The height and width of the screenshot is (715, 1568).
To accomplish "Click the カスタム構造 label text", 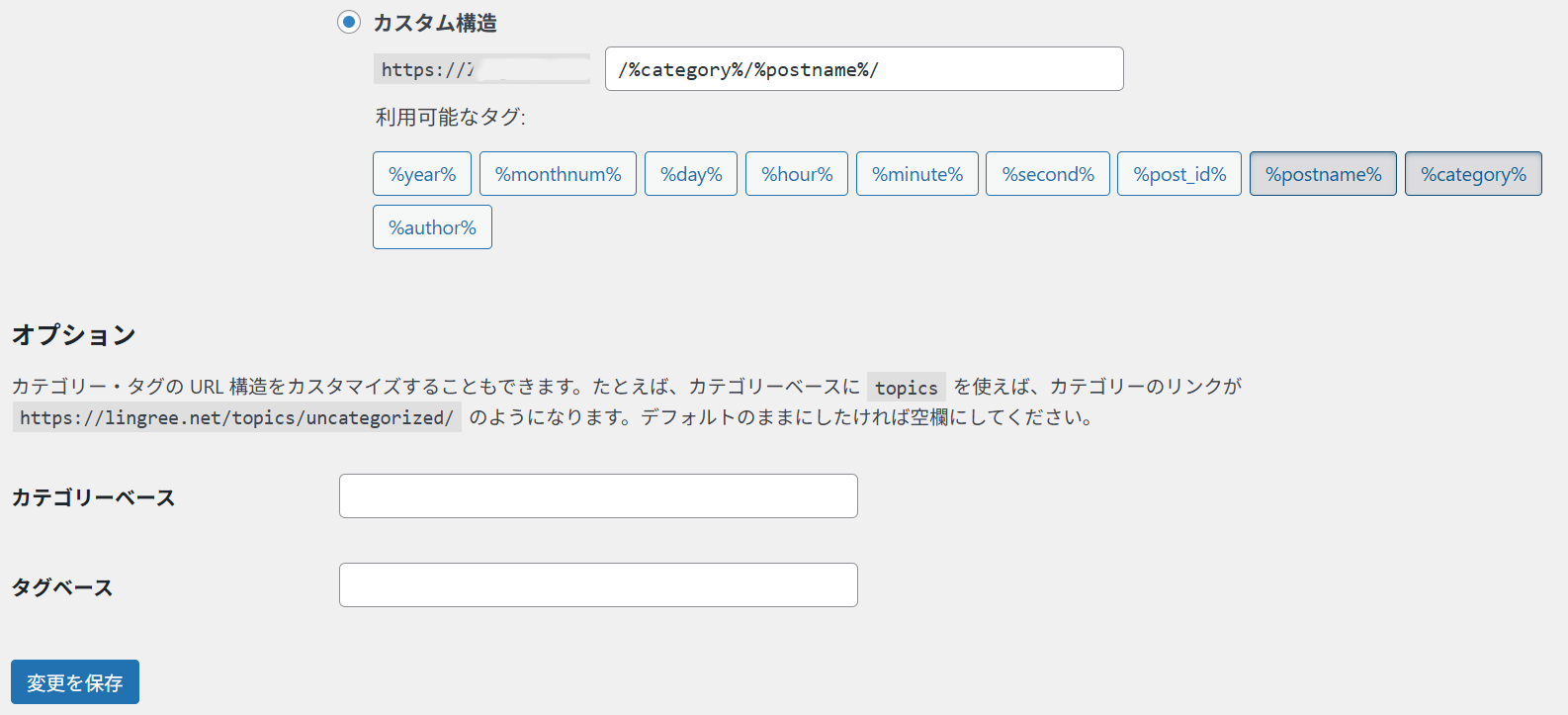I will click(434, 23).
